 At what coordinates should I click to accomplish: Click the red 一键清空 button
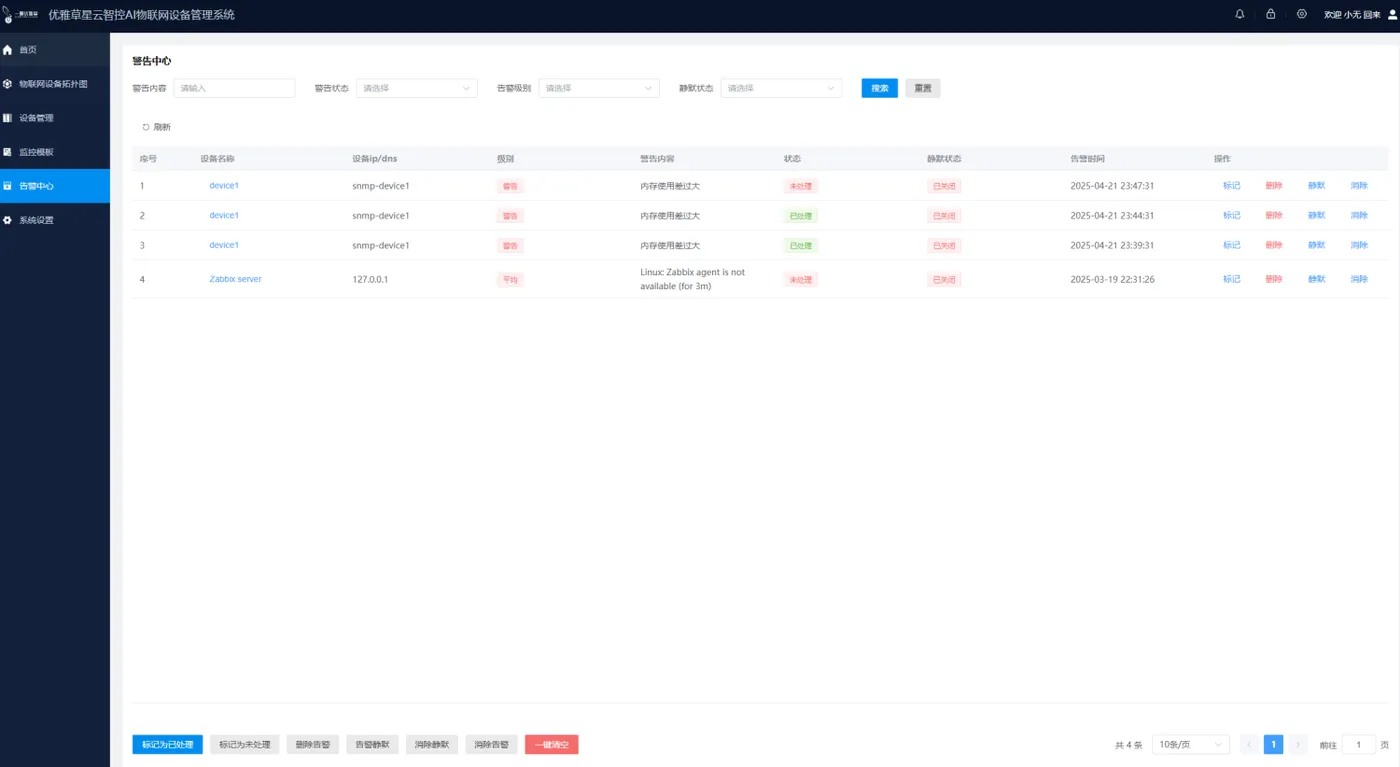click(x=552, y=744)
